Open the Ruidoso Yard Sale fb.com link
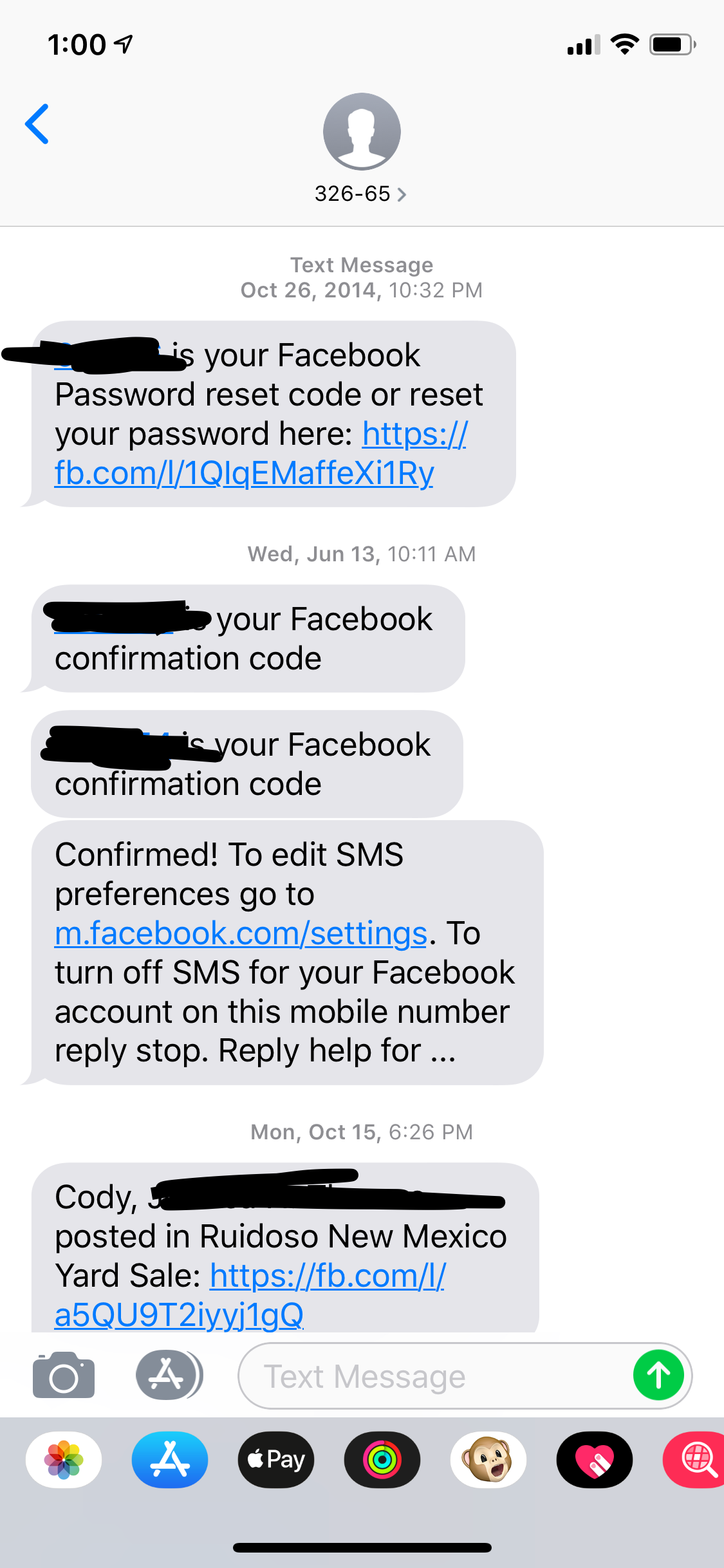Screen dimensions: 724x1568 (250, 1295)
